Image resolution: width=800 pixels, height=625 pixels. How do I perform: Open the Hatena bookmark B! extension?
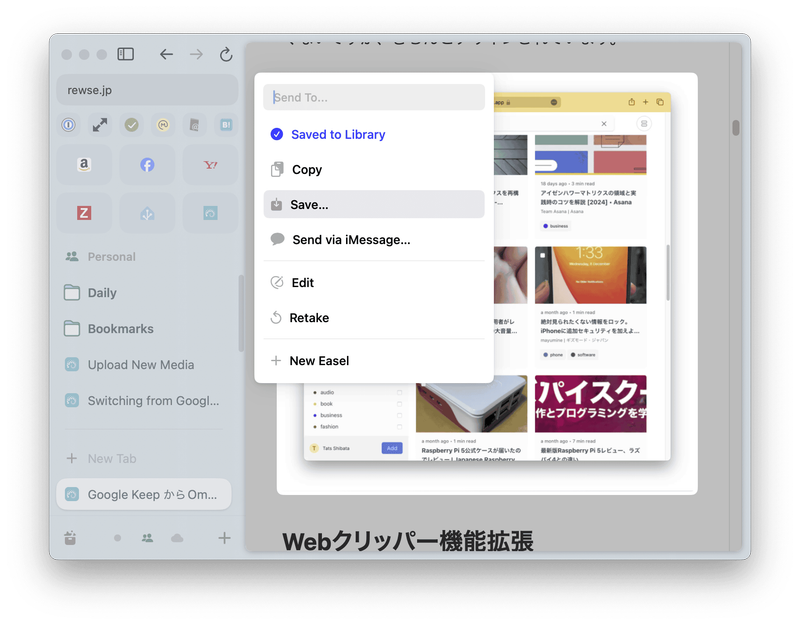(x=226, y=125)
